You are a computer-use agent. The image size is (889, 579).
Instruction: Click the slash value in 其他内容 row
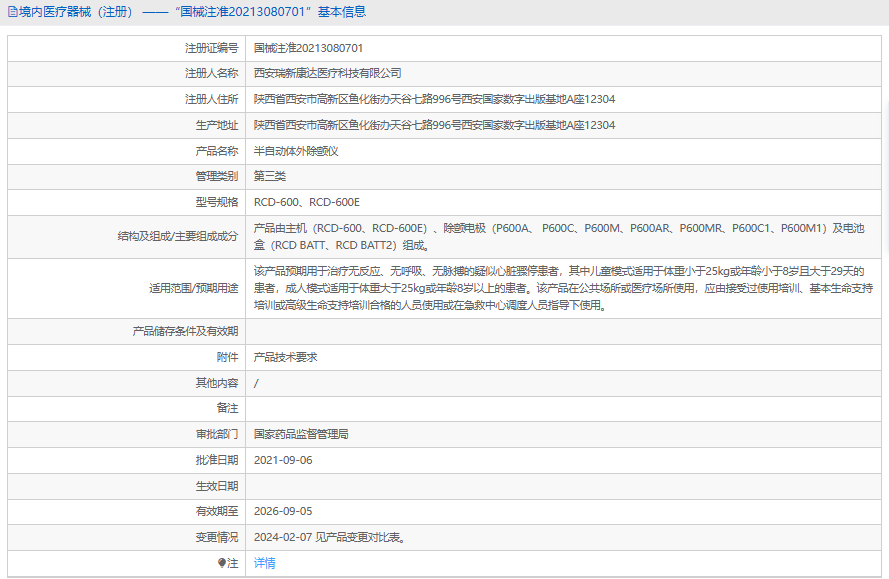(256, 383)
